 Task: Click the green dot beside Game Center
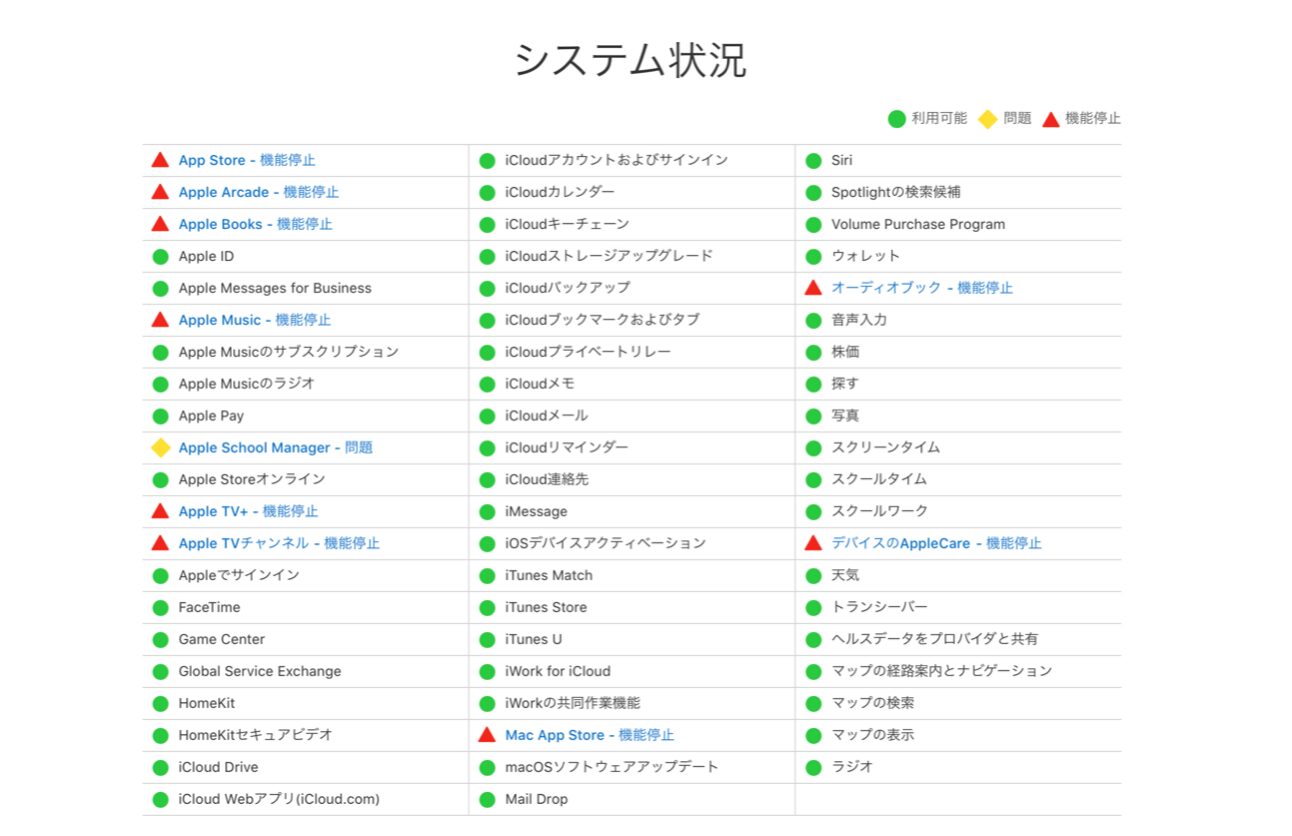(x=160, y=639)
